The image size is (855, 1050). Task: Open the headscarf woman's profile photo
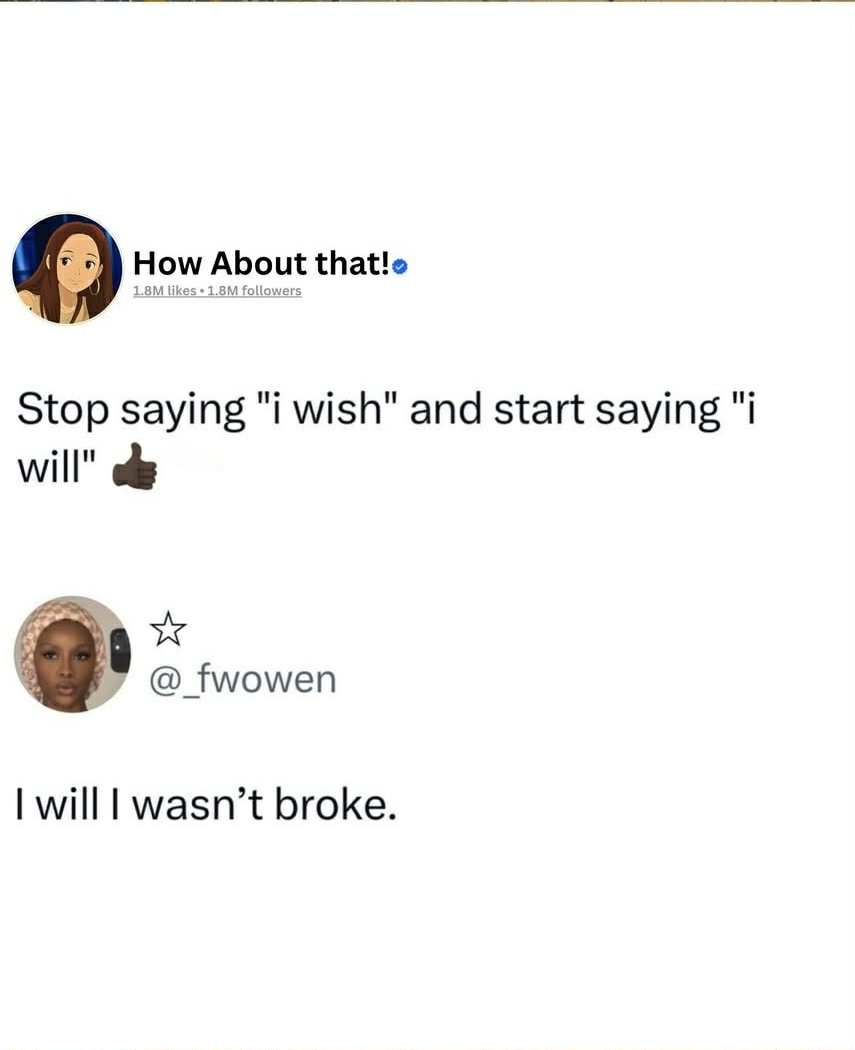click(72, 654)
